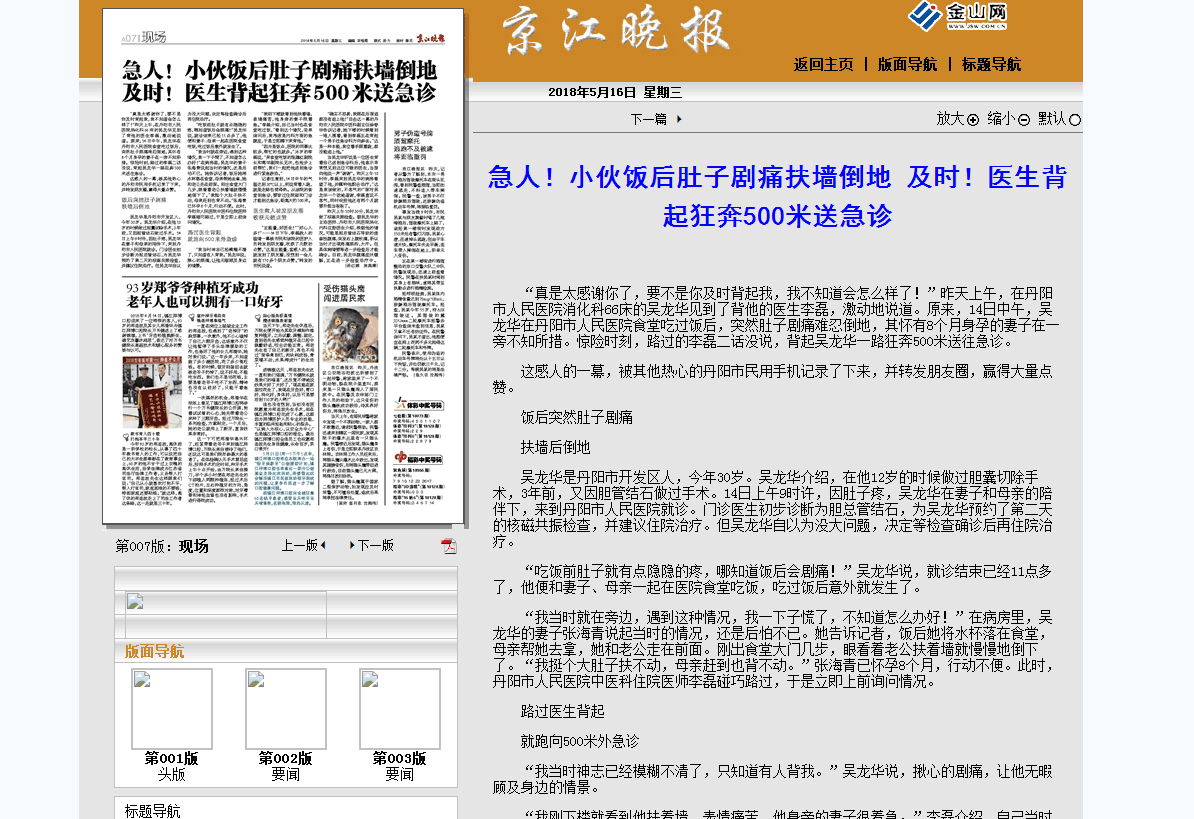Click the 下一篇 next article link
This screenshot has width=1194, height=819.
point(648,119)
